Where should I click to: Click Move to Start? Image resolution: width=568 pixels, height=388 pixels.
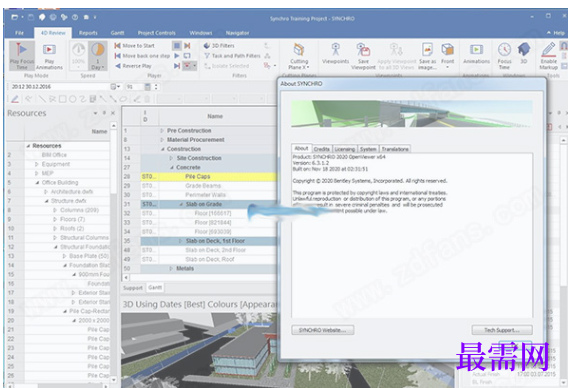(x=135, y=46)
